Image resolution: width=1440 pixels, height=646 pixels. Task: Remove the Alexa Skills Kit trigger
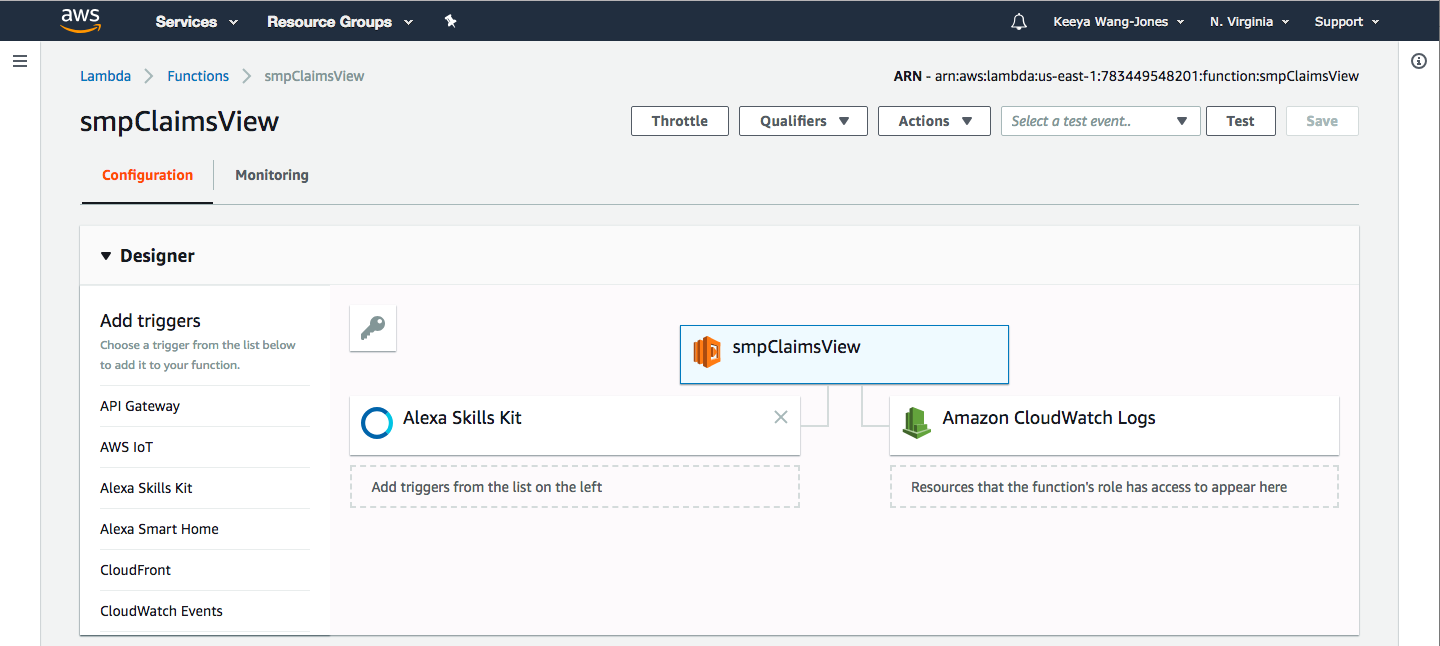pos(781,417)
